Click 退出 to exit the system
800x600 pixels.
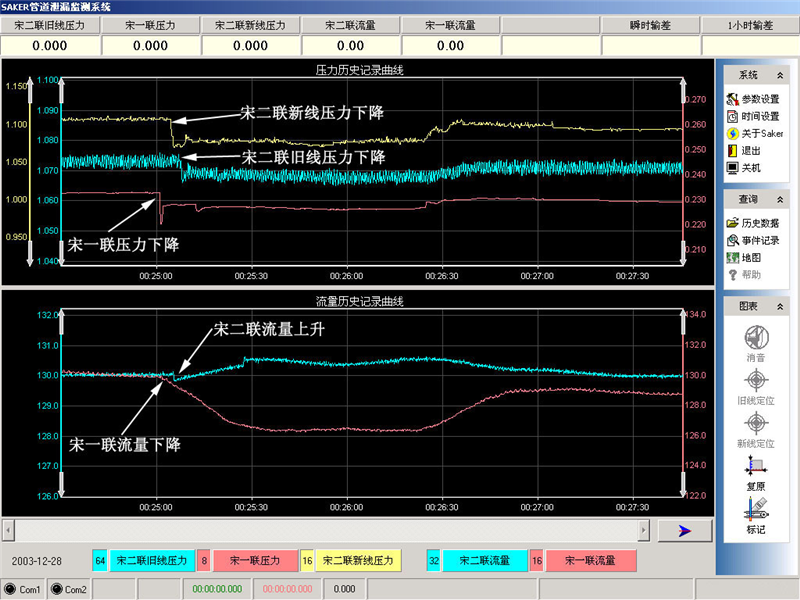click(750, 150)
